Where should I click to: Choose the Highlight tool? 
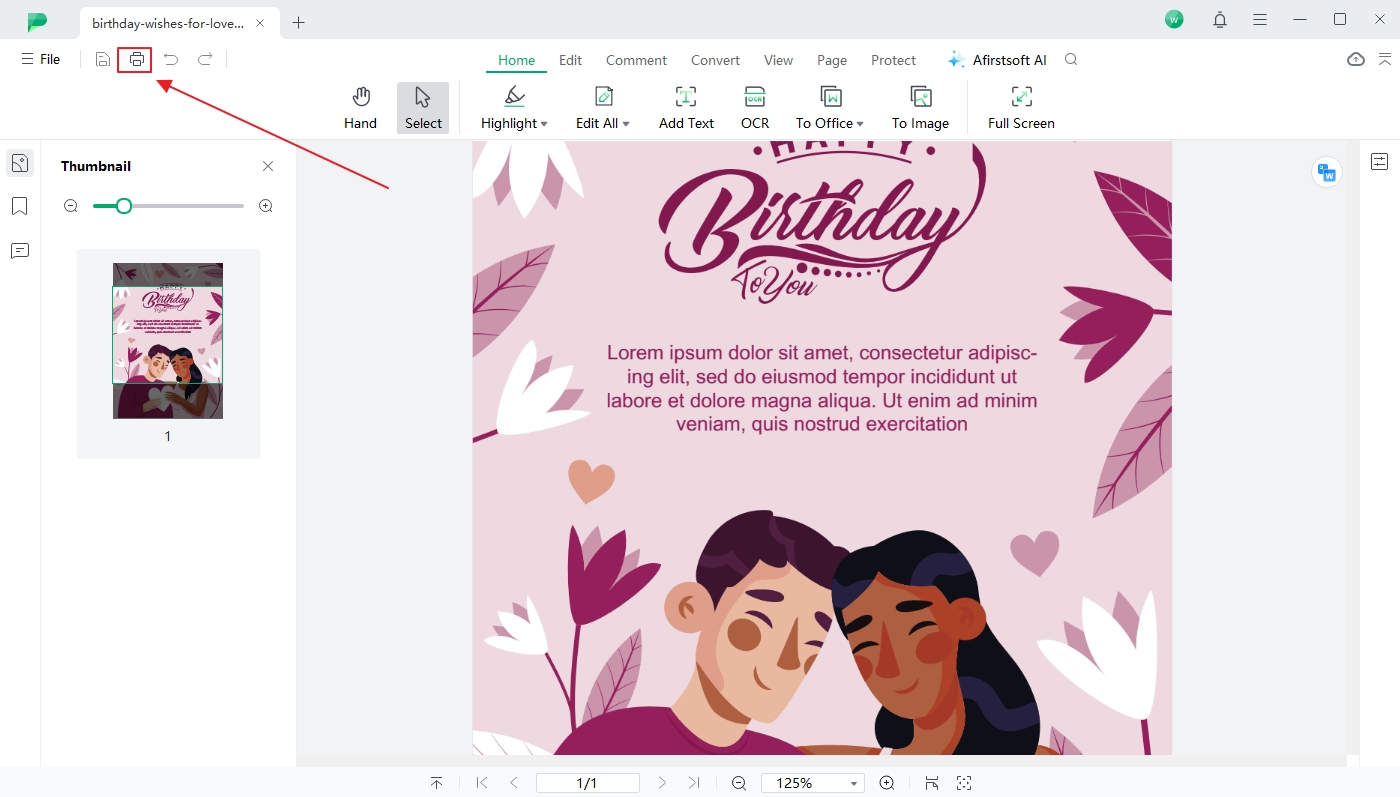coord(509,108)
